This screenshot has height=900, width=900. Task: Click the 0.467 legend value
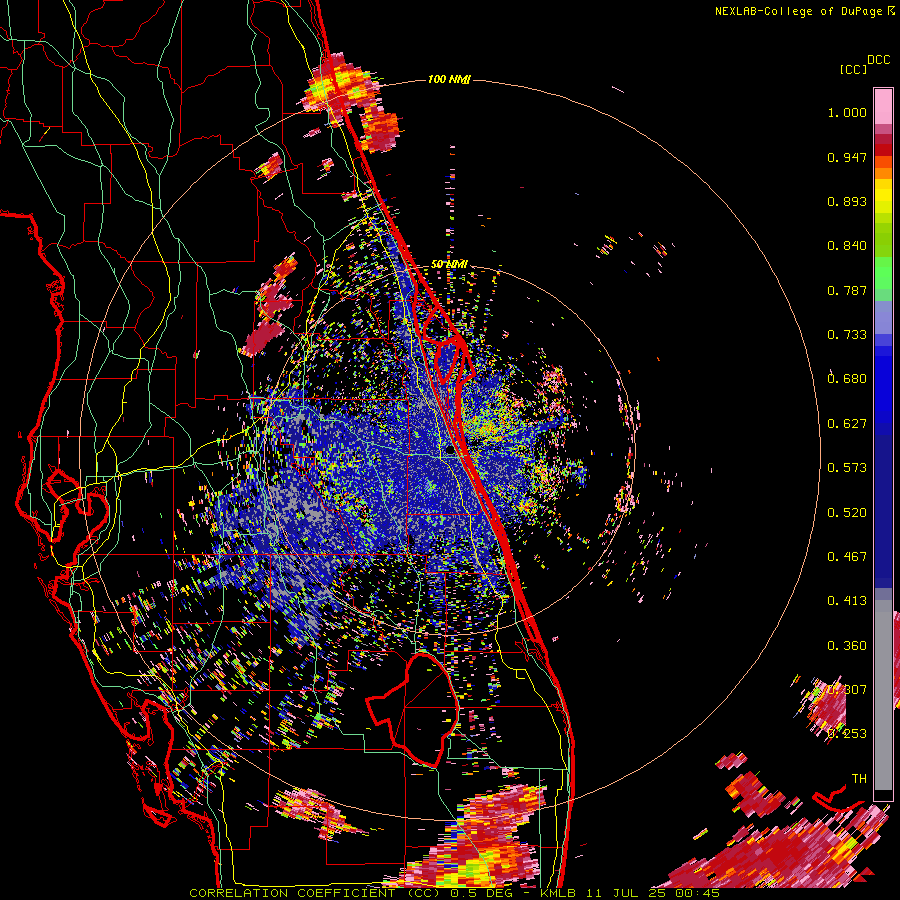coord(847,557)
